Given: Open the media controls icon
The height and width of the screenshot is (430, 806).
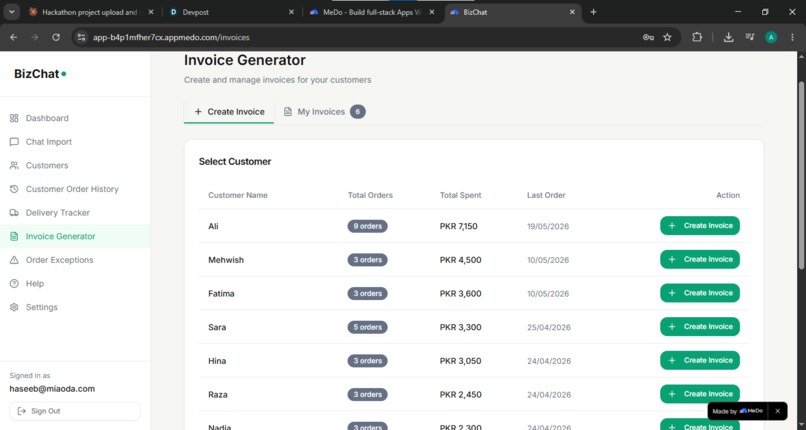Looking at the screenshot, I should (x=750, y=38).
